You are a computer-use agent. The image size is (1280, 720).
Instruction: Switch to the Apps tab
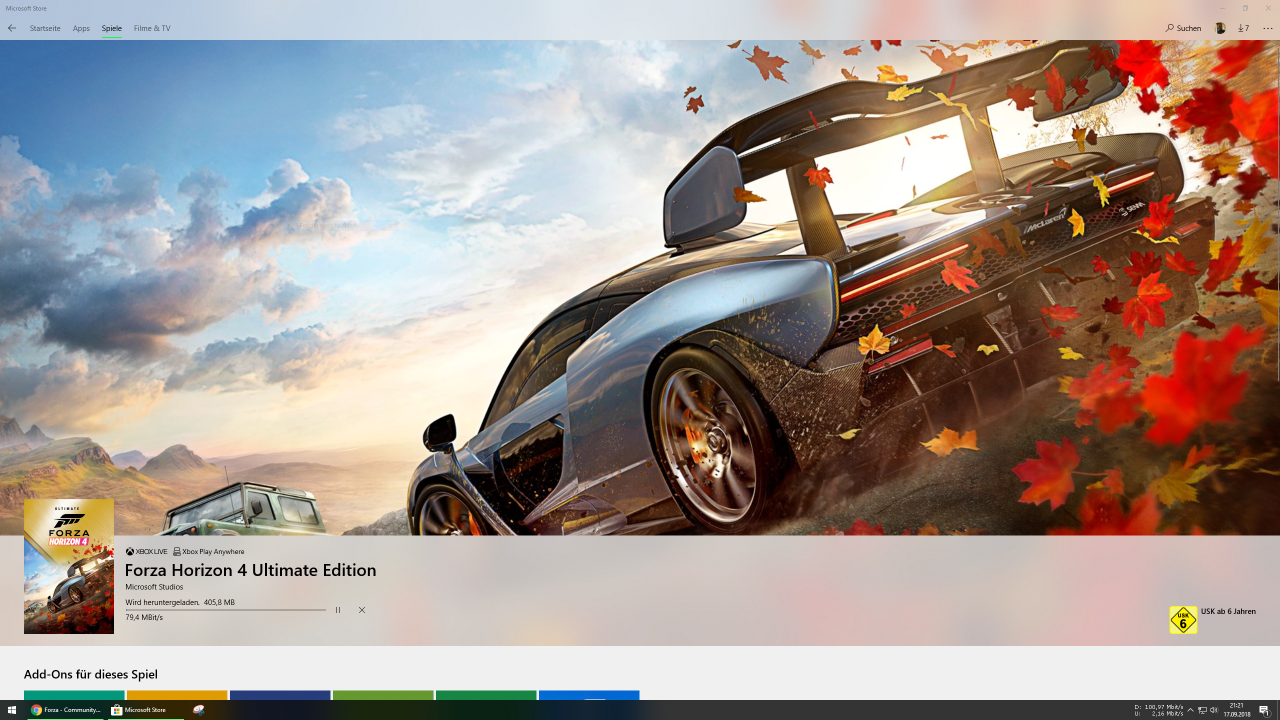pos(80,28)
